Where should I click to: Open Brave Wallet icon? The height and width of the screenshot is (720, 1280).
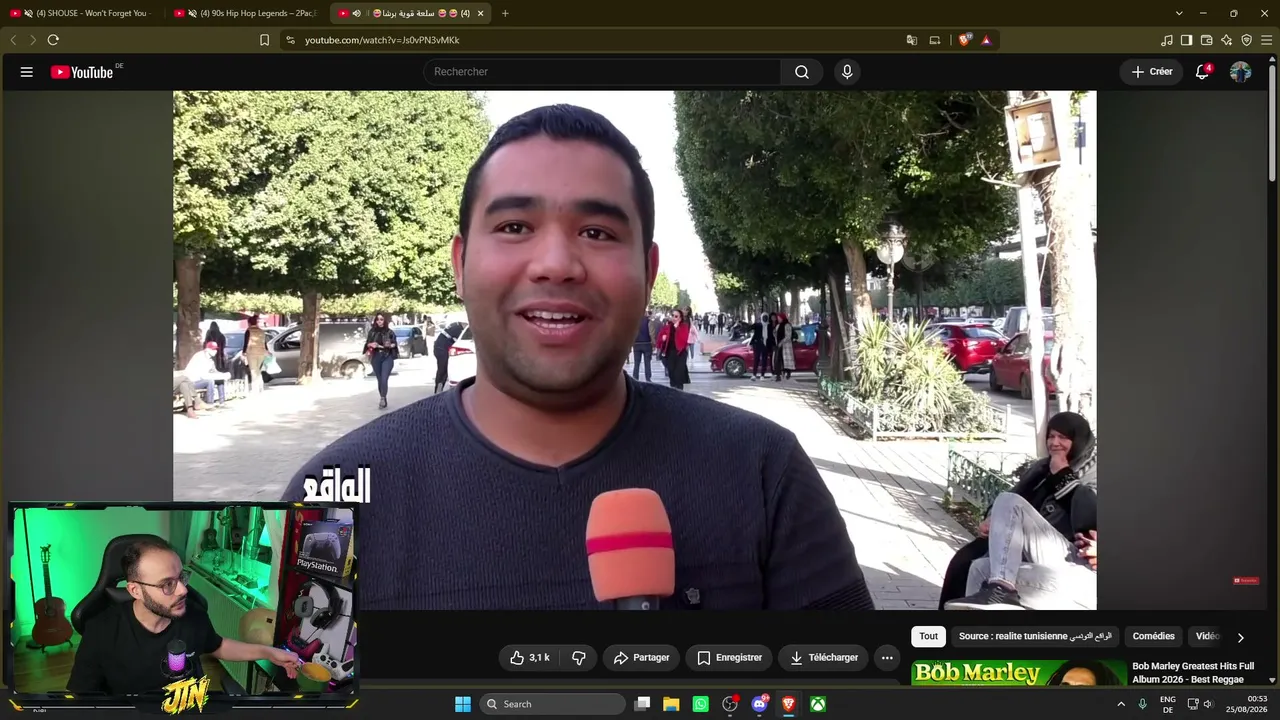pos(1206,40)
